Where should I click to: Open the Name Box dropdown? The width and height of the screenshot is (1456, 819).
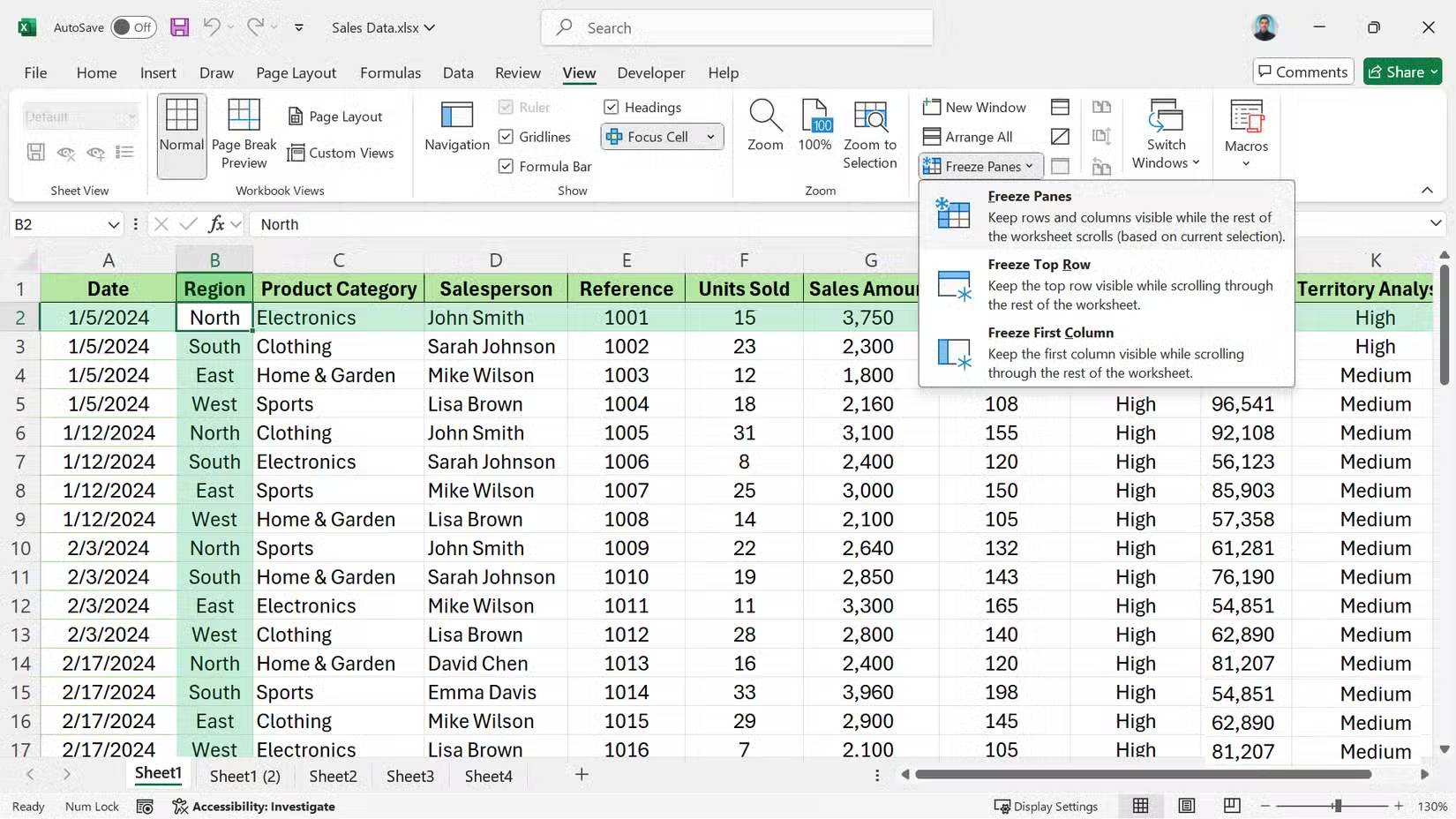click(x=116, y=224)
